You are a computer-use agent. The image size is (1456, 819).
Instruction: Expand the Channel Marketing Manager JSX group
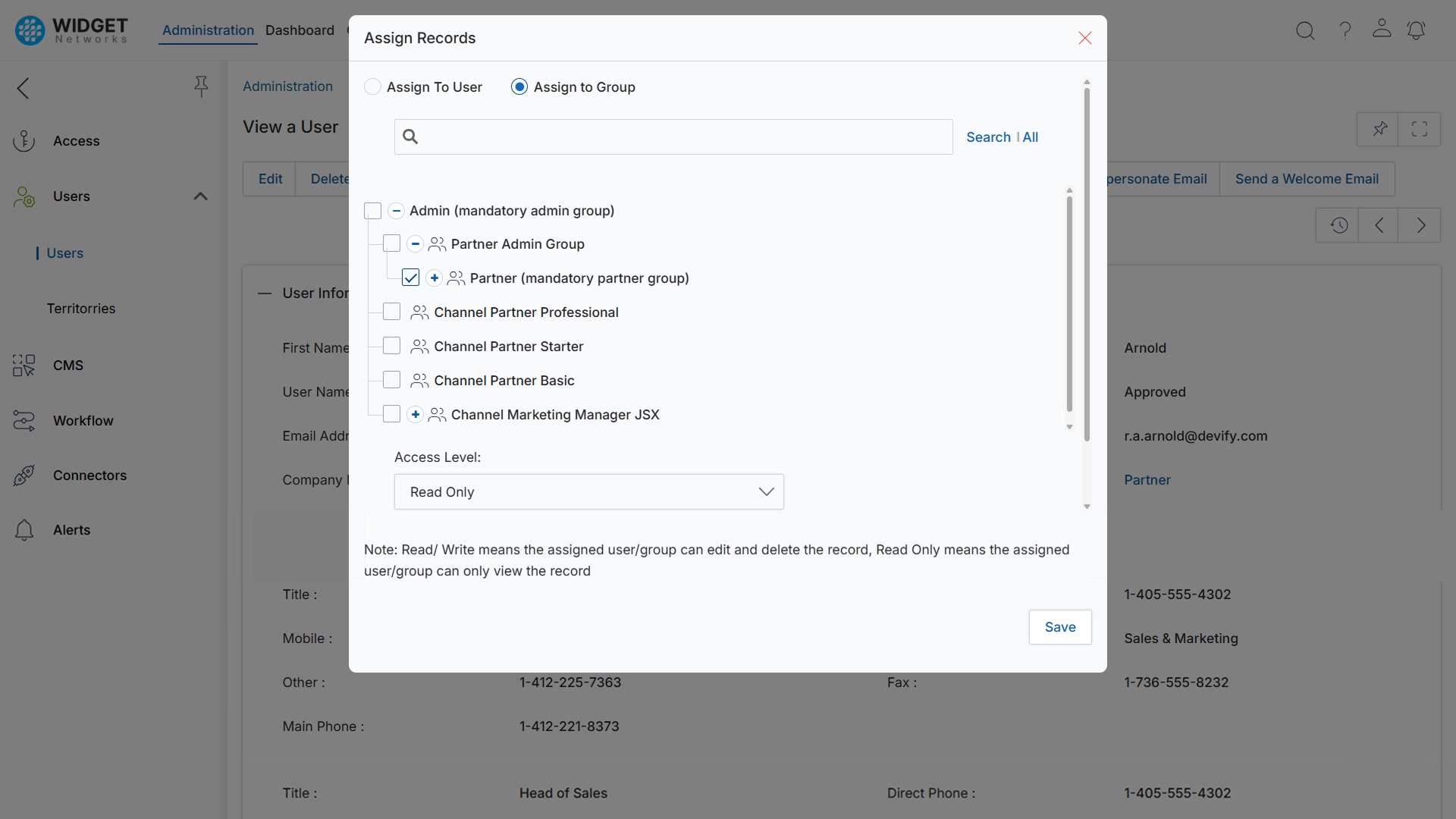point(415,414)
